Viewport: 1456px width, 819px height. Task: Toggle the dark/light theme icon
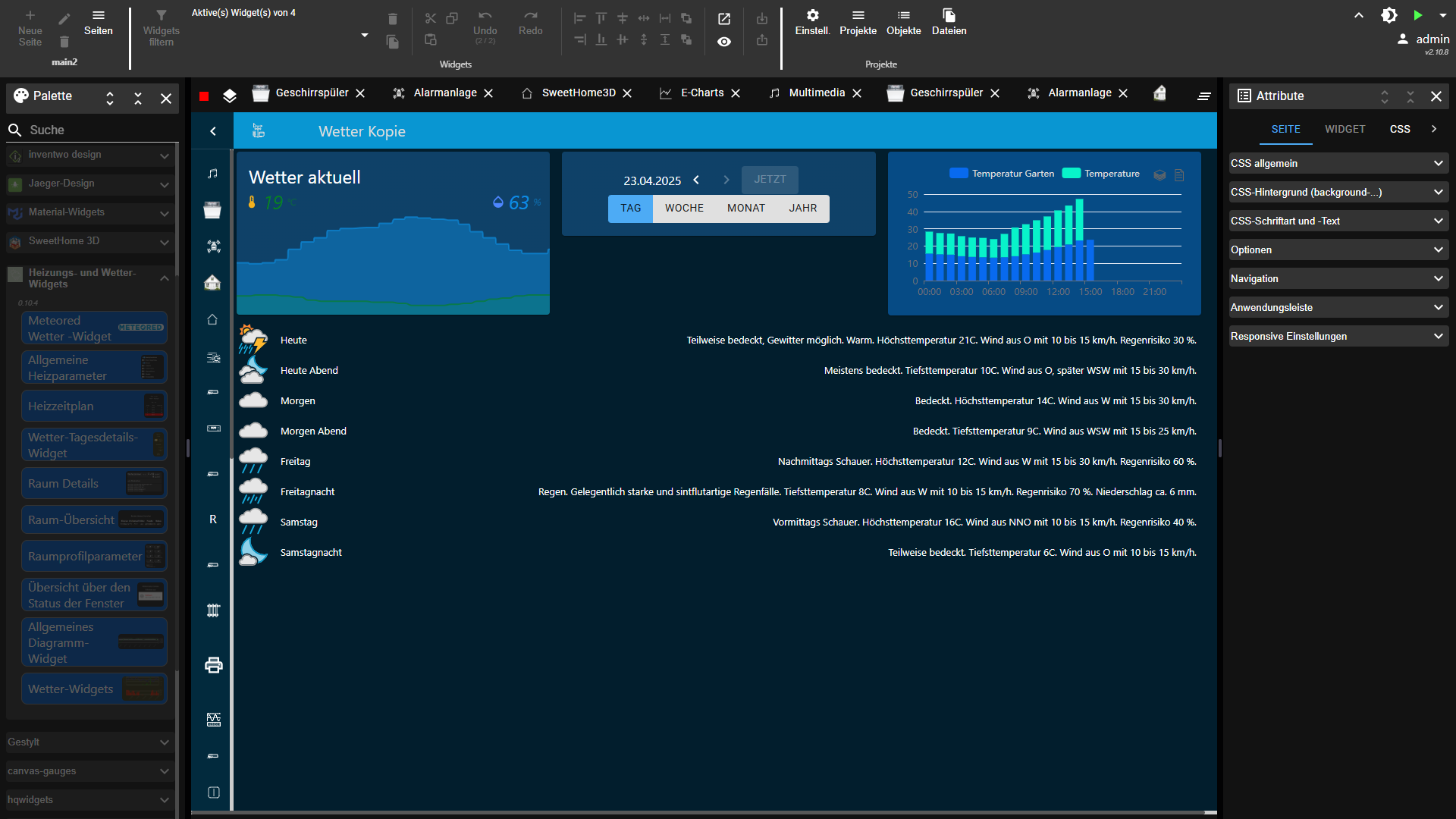pyautogui.click(x=1389, y=15)
